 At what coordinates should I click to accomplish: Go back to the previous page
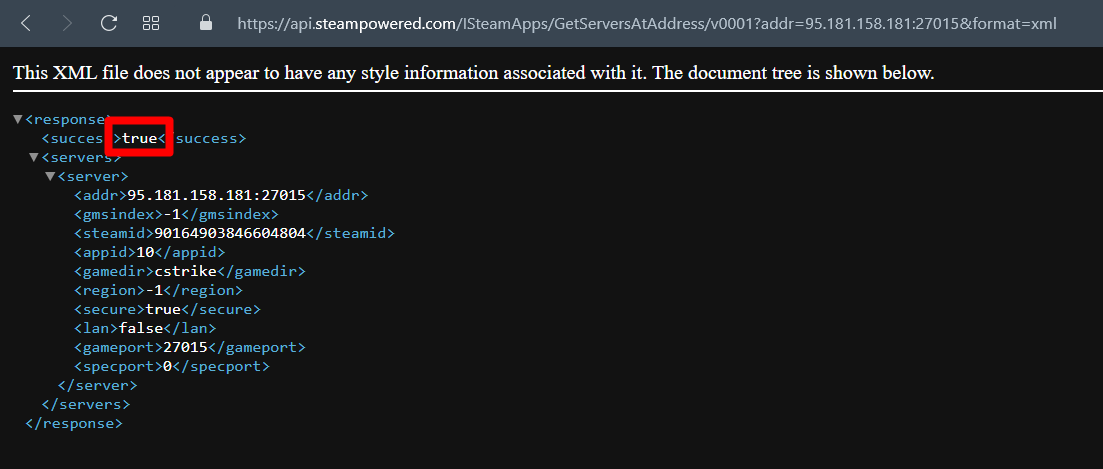pyautogui.click(x=26, y=23)
